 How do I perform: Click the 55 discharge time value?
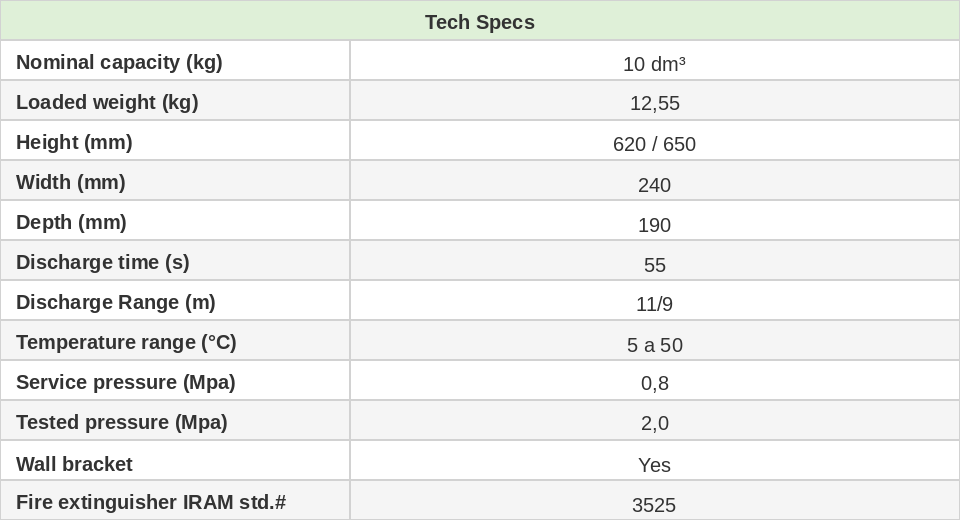coord(655,265)
